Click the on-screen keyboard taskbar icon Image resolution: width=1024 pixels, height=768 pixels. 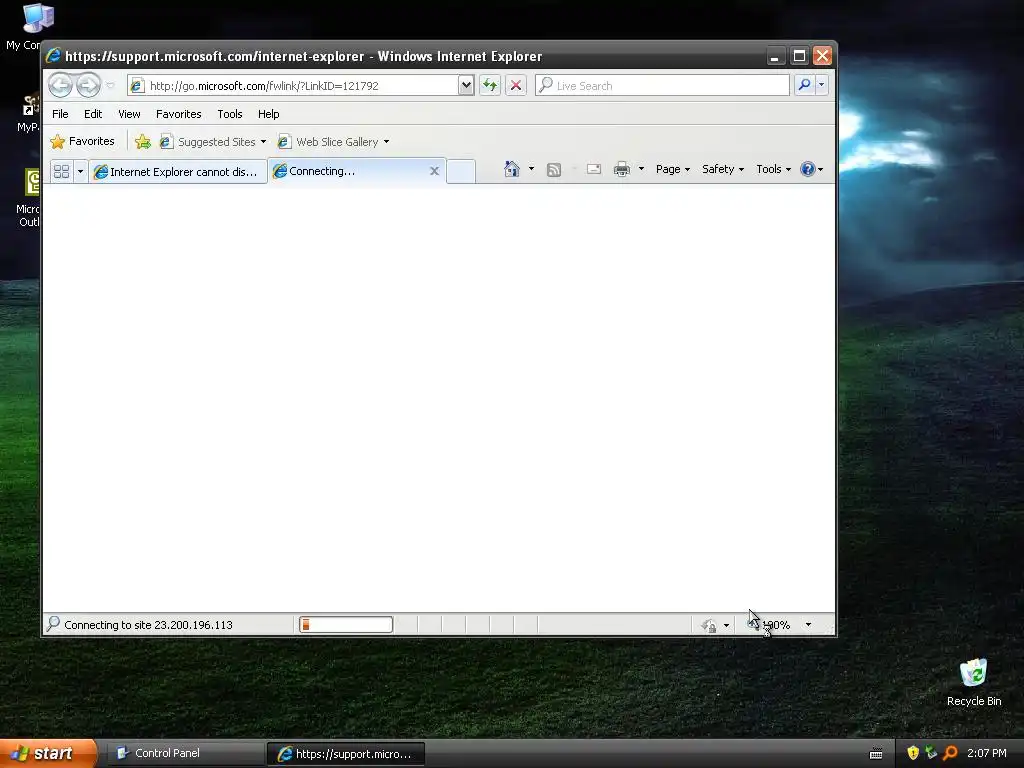click(876, 754)
